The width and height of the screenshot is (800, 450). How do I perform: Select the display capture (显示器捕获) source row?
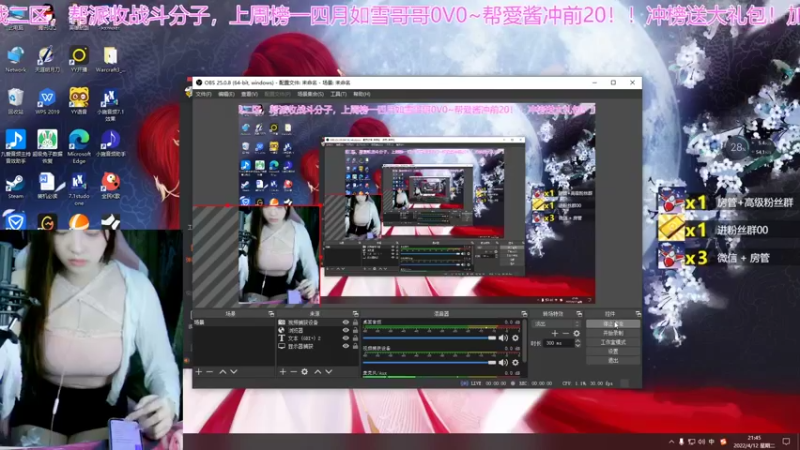(317, 346)
